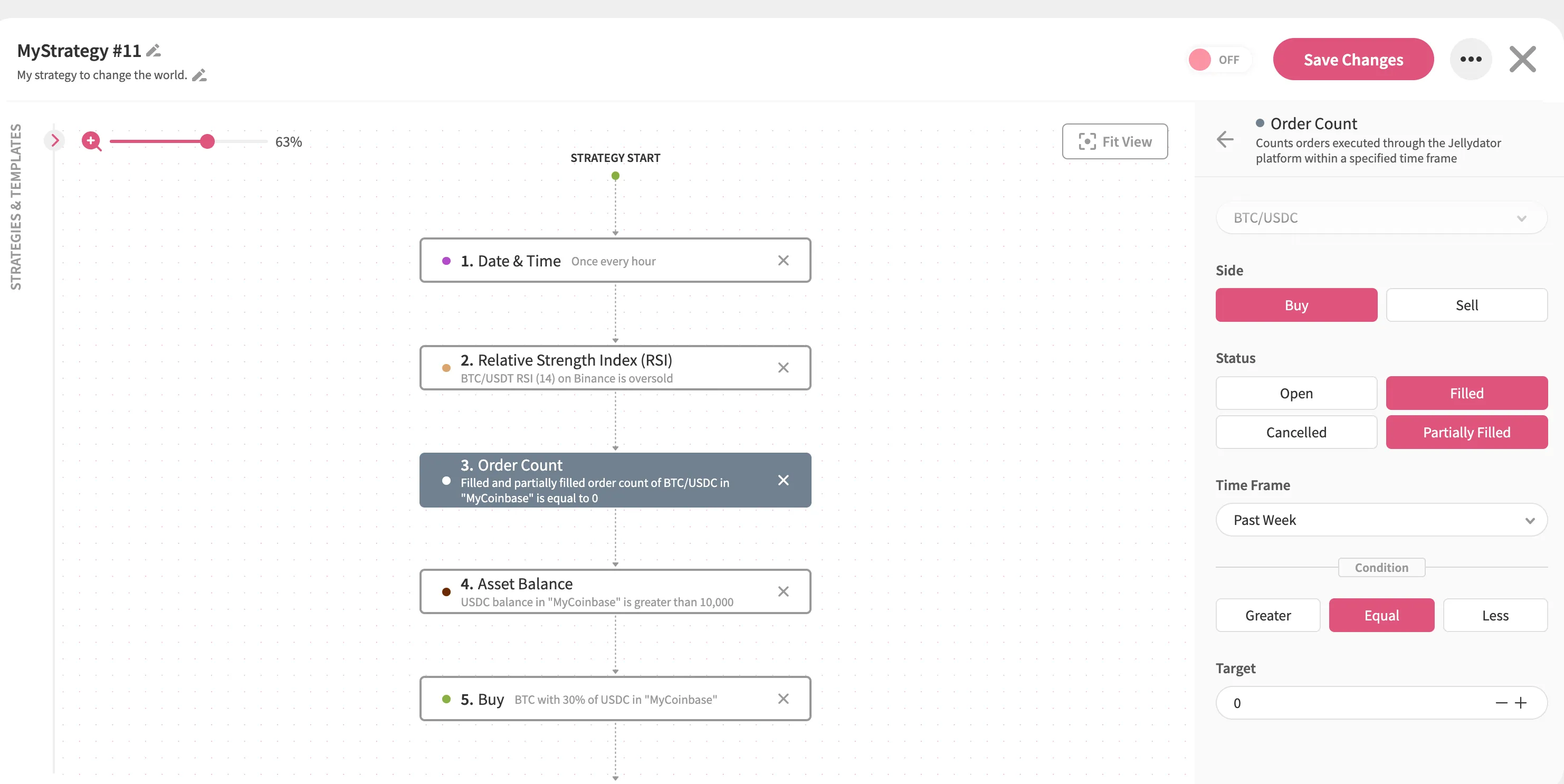
Task: Toggle the Partially Filled status
Action: pos(1466,433)
